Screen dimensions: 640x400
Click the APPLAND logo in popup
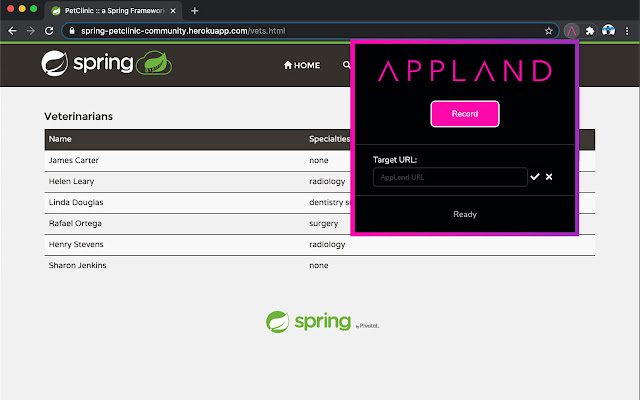[x=465, y=71]
